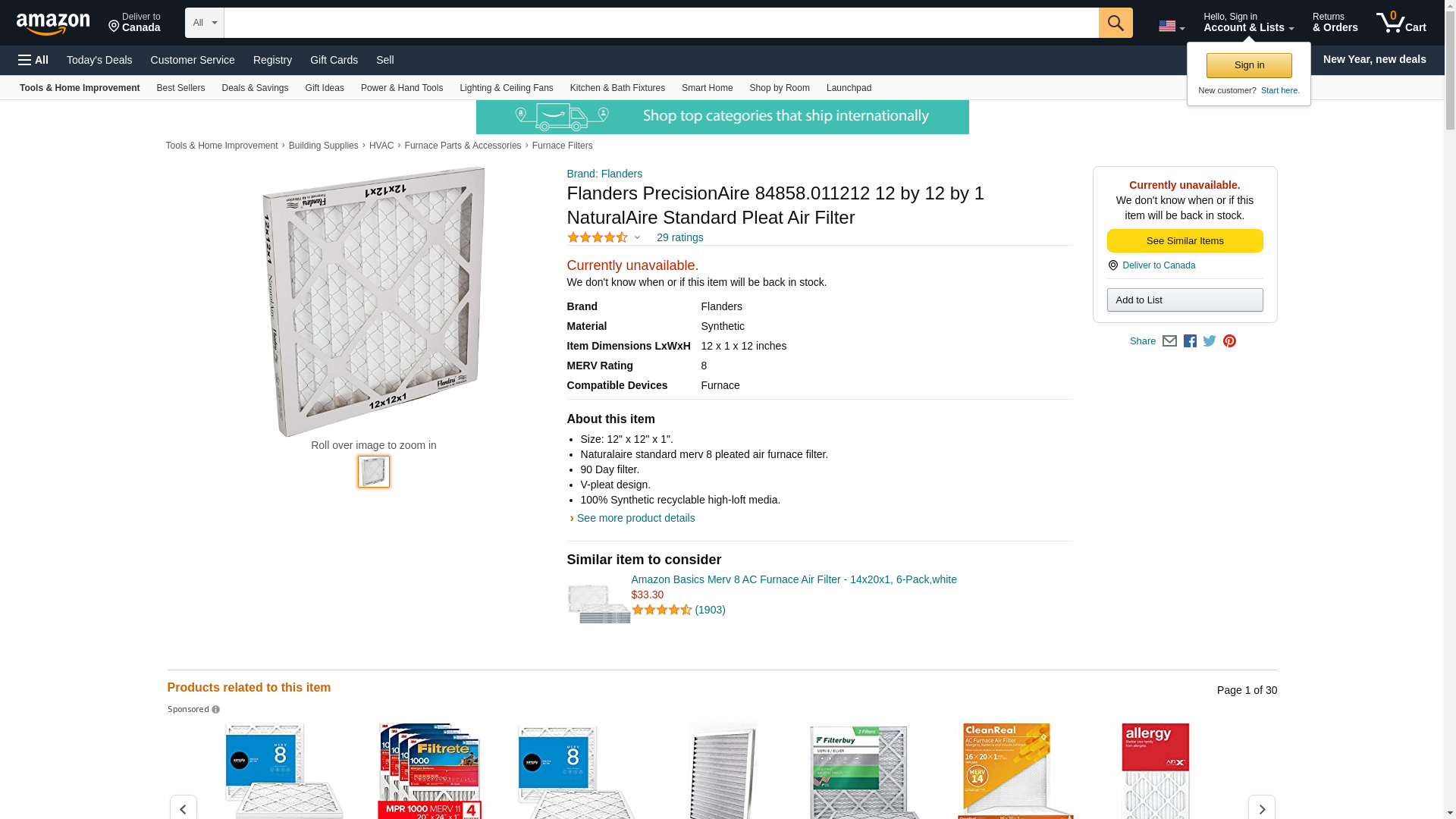The image size is (1456, 819).
Task: Share product on Facebook
Action: [x=1190, y=341]
